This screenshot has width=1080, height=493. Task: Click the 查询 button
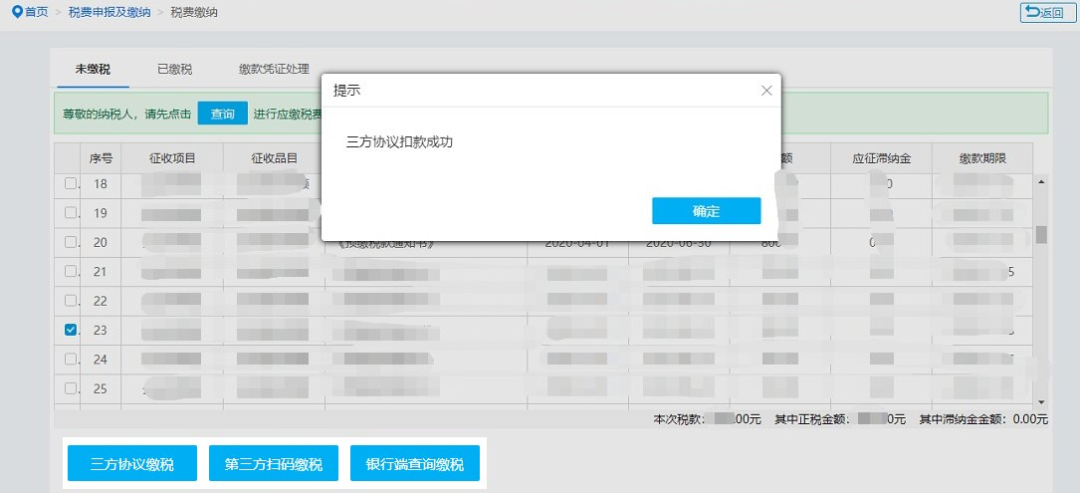coord(222,114)
